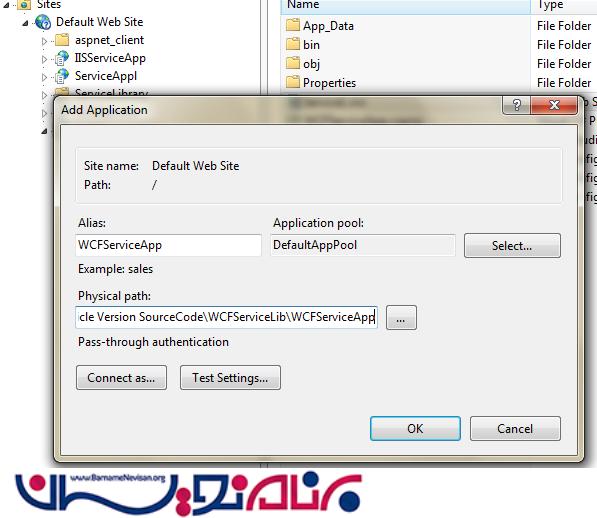Select the bin folder icon

(x=293, y=44)
